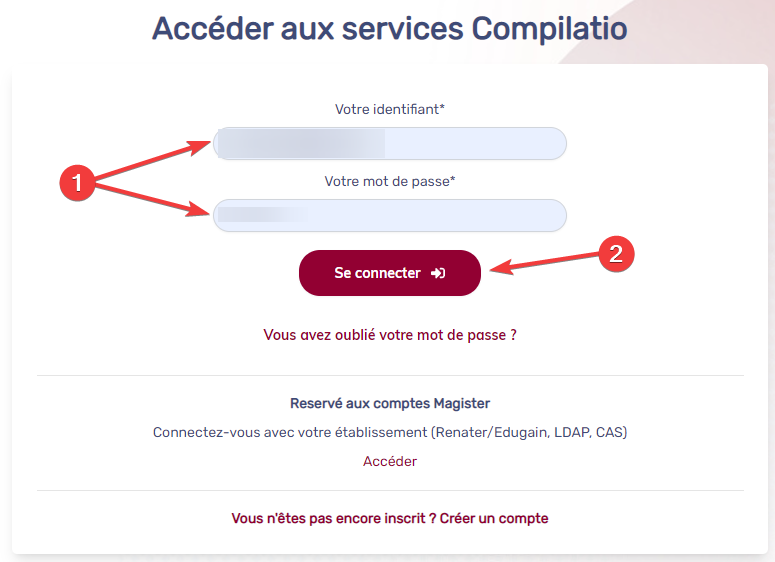The width and height of the screenshot is (775, 562).
Task: Focus the Votre mot de passe field
Action: pos(389,215)
